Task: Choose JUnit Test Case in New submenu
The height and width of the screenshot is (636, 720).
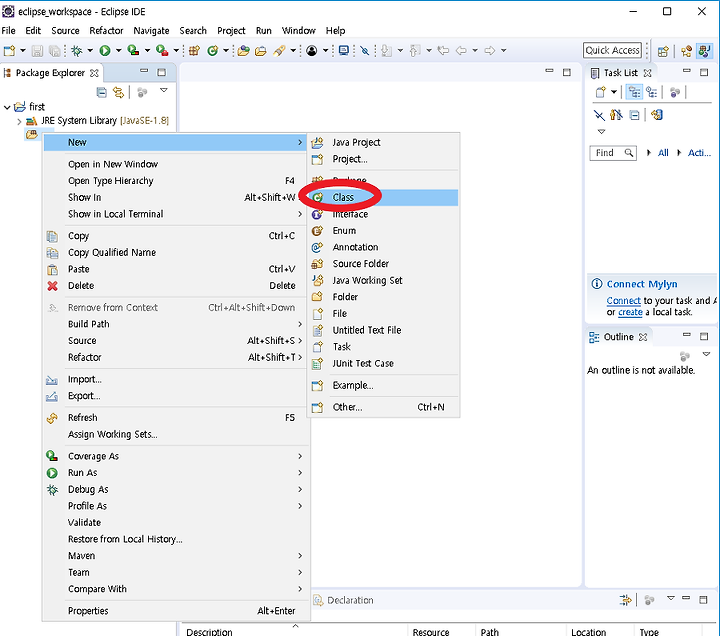Action: click(x=384, y=363)
